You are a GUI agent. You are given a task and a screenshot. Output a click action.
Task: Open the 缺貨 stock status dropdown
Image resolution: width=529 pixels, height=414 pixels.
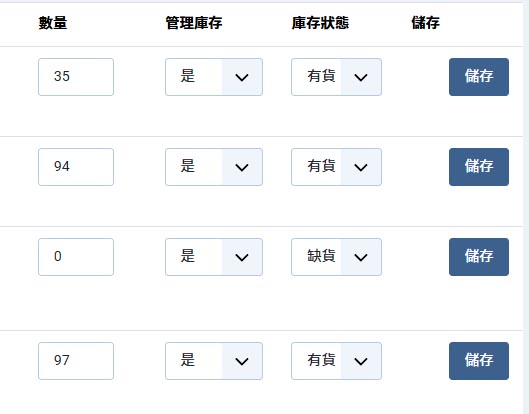click(336, 257)
